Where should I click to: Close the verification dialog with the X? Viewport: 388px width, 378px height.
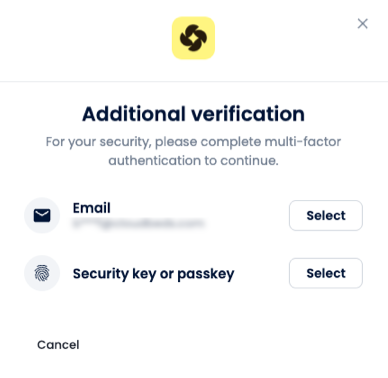(x=362, y=24)
